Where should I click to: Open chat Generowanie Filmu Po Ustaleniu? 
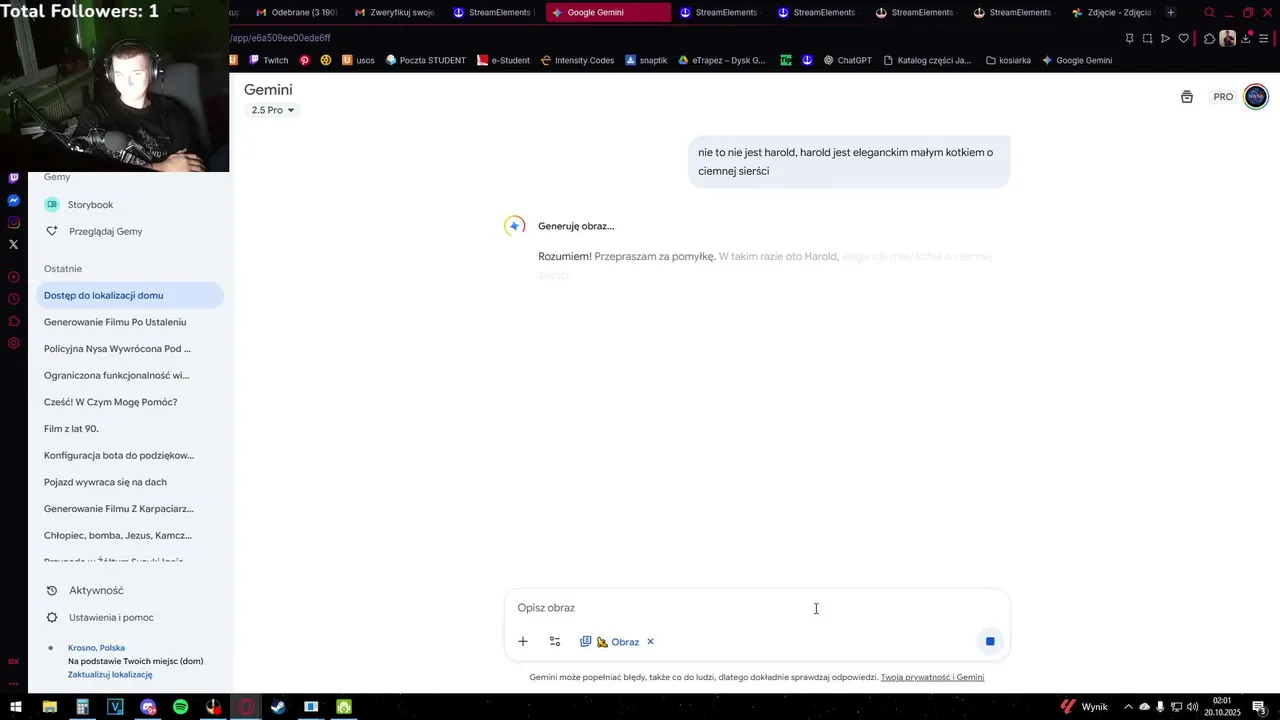[x=115, y=322]
